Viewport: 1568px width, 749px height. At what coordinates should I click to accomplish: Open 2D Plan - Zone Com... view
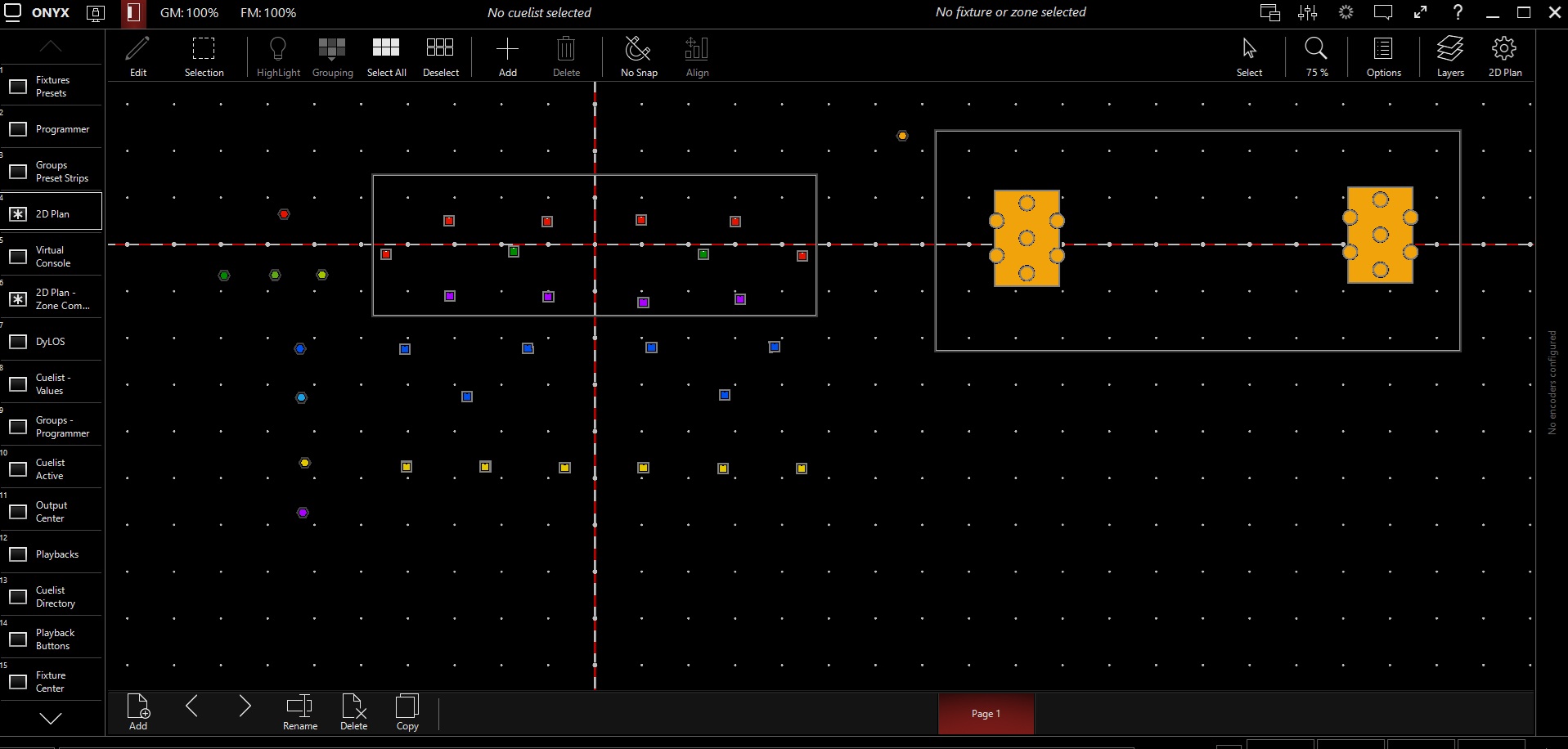[52, 299]
